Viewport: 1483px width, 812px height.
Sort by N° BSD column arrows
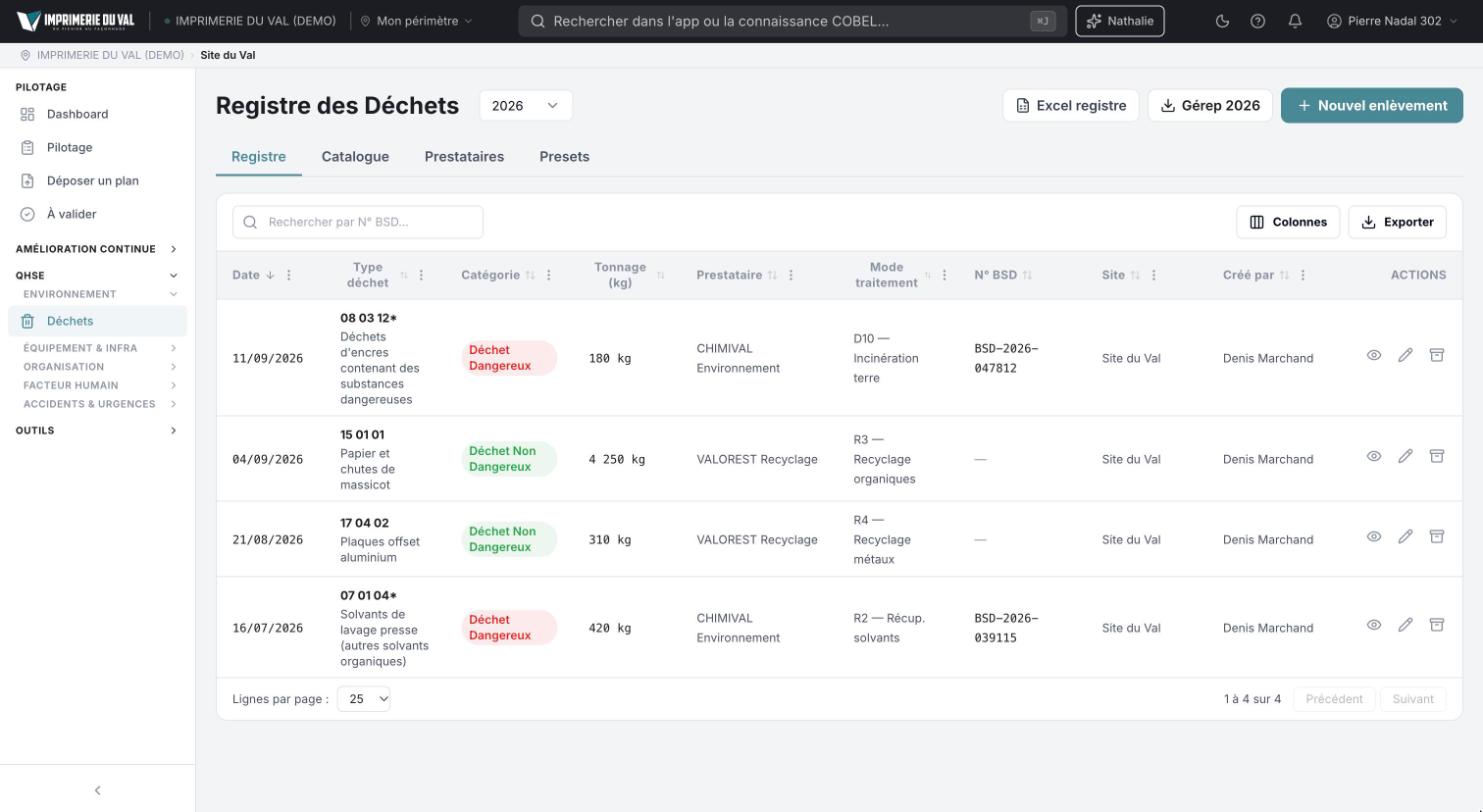(x=1027, y=275)
